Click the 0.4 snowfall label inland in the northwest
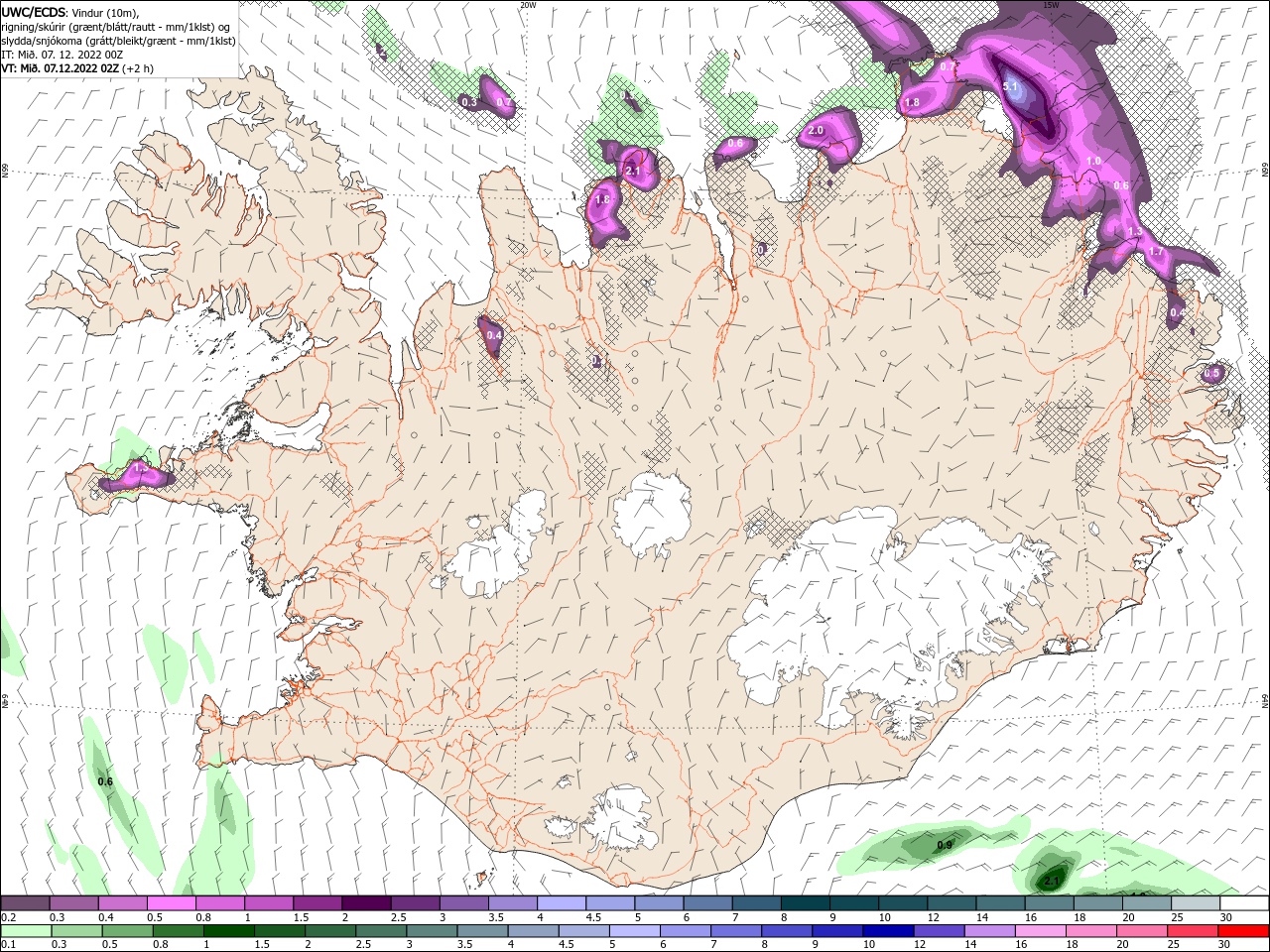Screen dimensions: 1270x952 pos(494,335)
